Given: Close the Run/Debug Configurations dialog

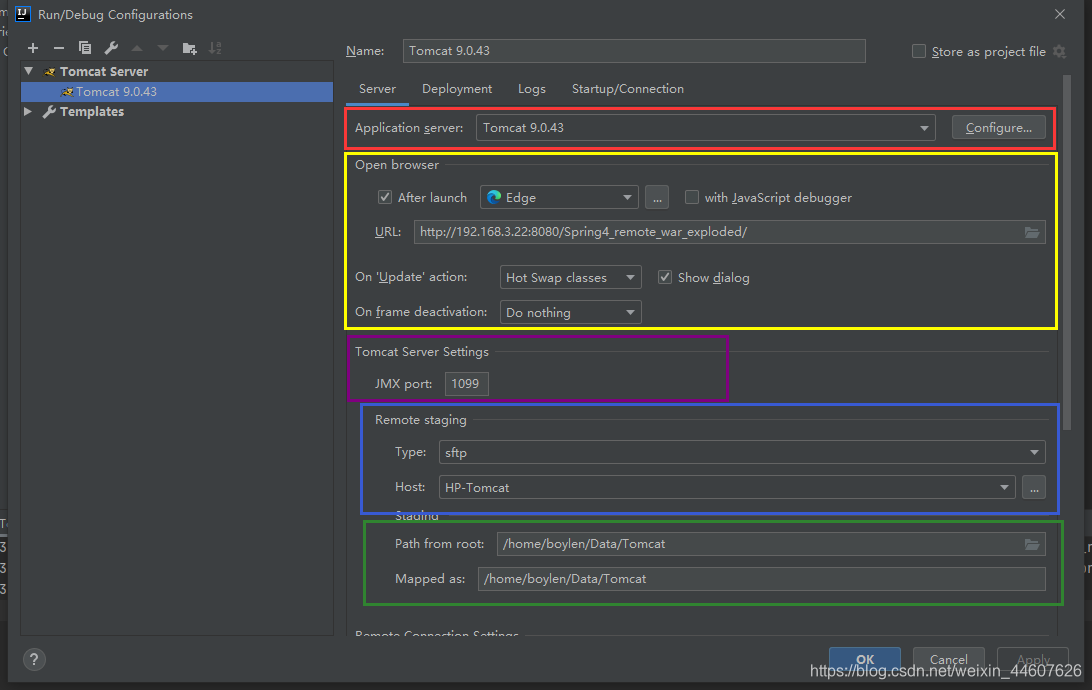Looking at the screenshot, I should [x=1059, y=14].
